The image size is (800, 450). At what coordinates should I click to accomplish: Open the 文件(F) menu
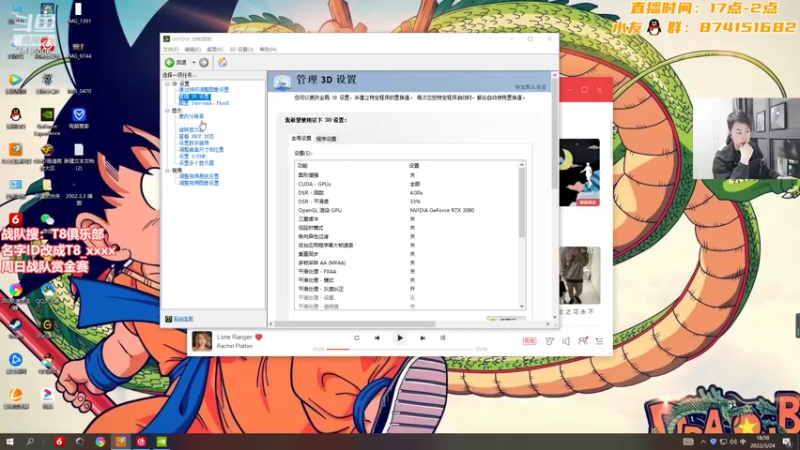pyautogui.click(x=170, y=49)
